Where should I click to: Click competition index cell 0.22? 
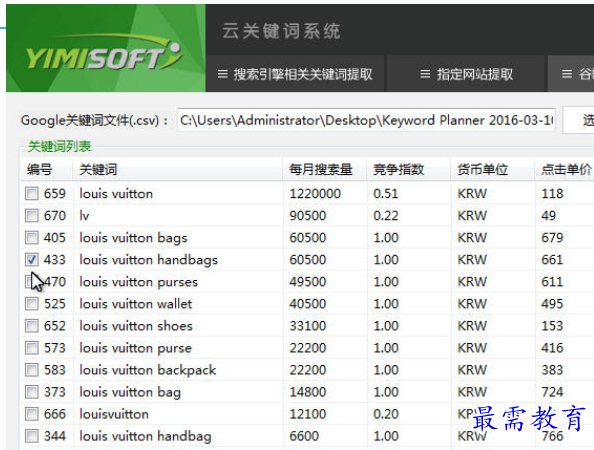[x=386, y=216]
